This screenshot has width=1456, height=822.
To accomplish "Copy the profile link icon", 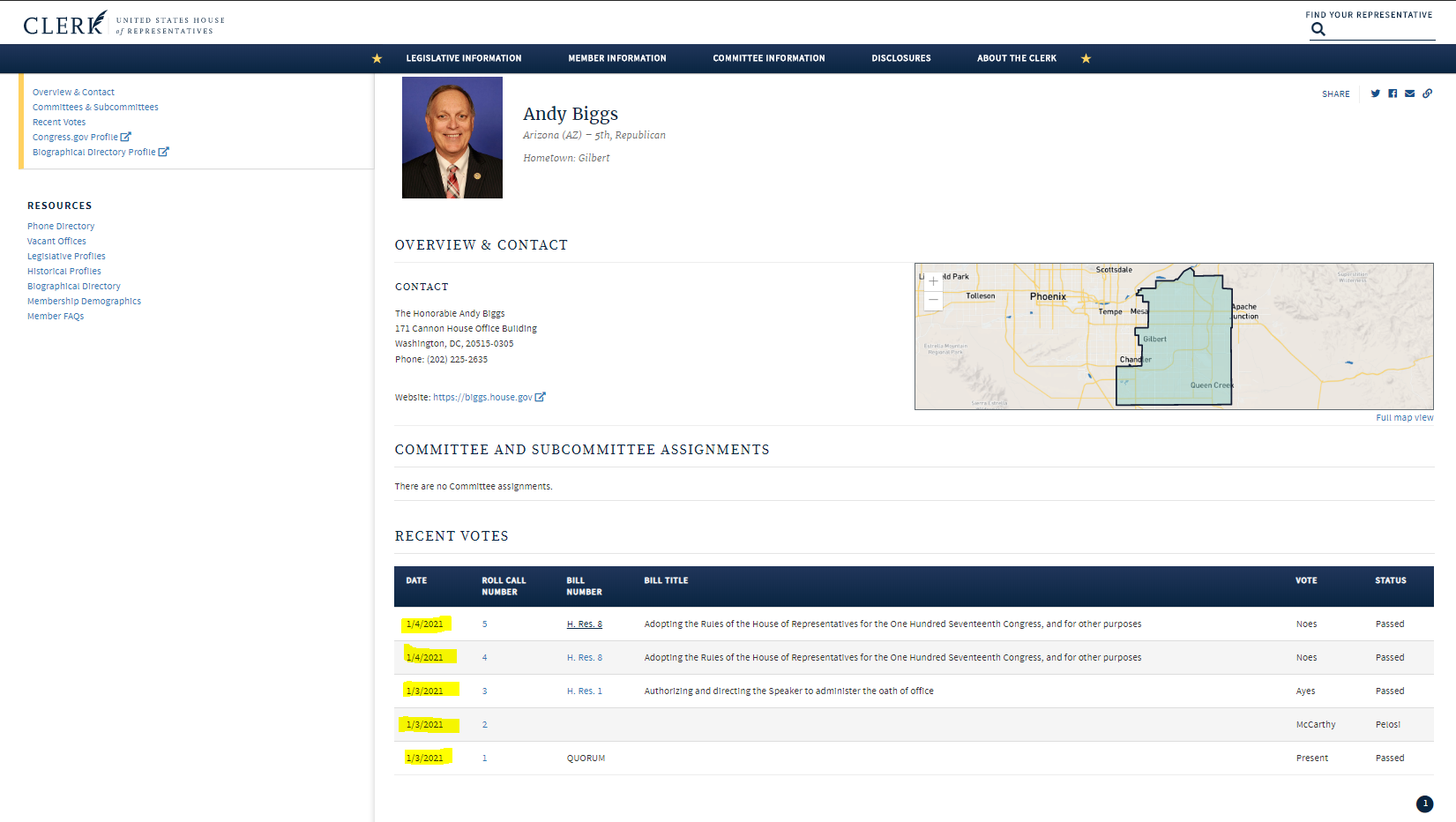I will coord(1427,93).
